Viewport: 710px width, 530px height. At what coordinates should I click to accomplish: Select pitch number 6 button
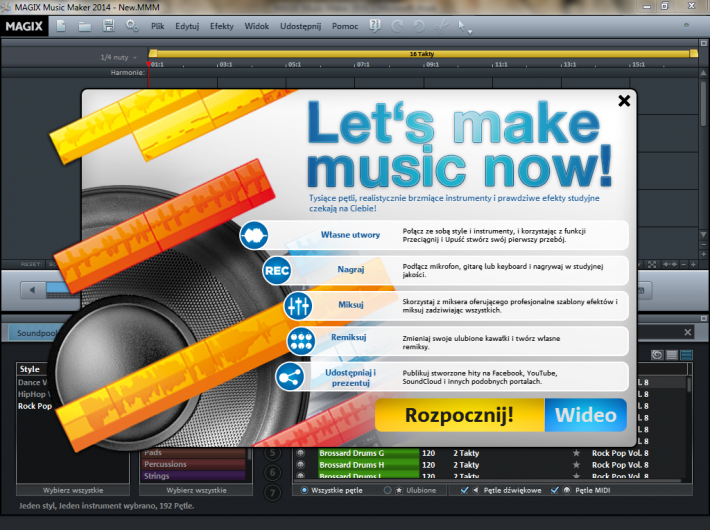(272, 473)
